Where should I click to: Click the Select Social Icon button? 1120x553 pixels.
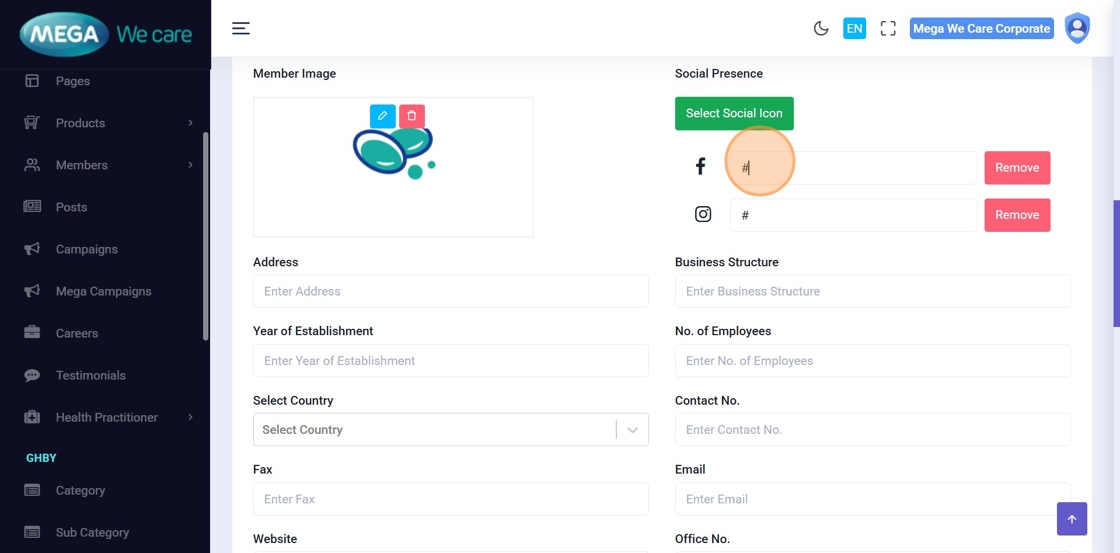point(734,114)
